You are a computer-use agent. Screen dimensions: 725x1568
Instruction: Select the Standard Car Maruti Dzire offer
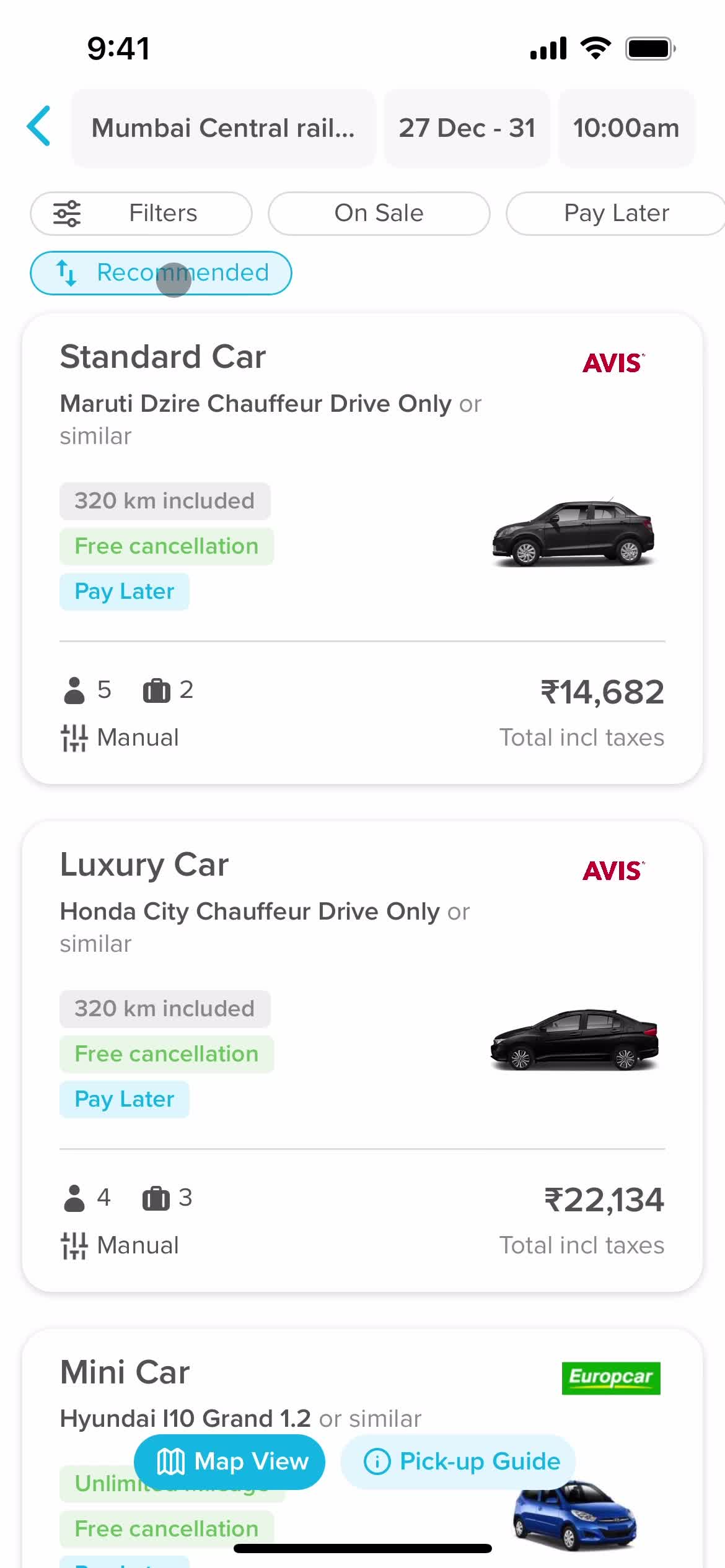tap(362, 549)
